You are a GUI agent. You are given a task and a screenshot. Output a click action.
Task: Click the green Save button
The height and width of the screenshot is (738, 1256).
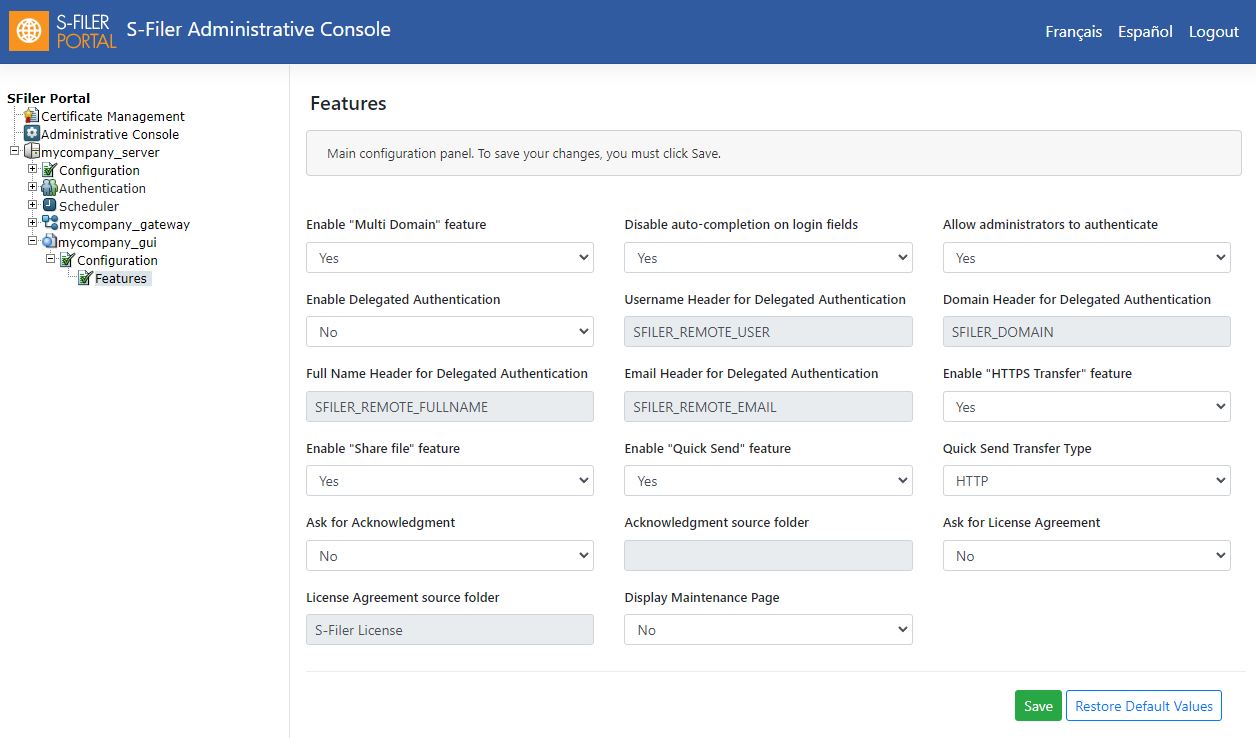coord(1038,706)
